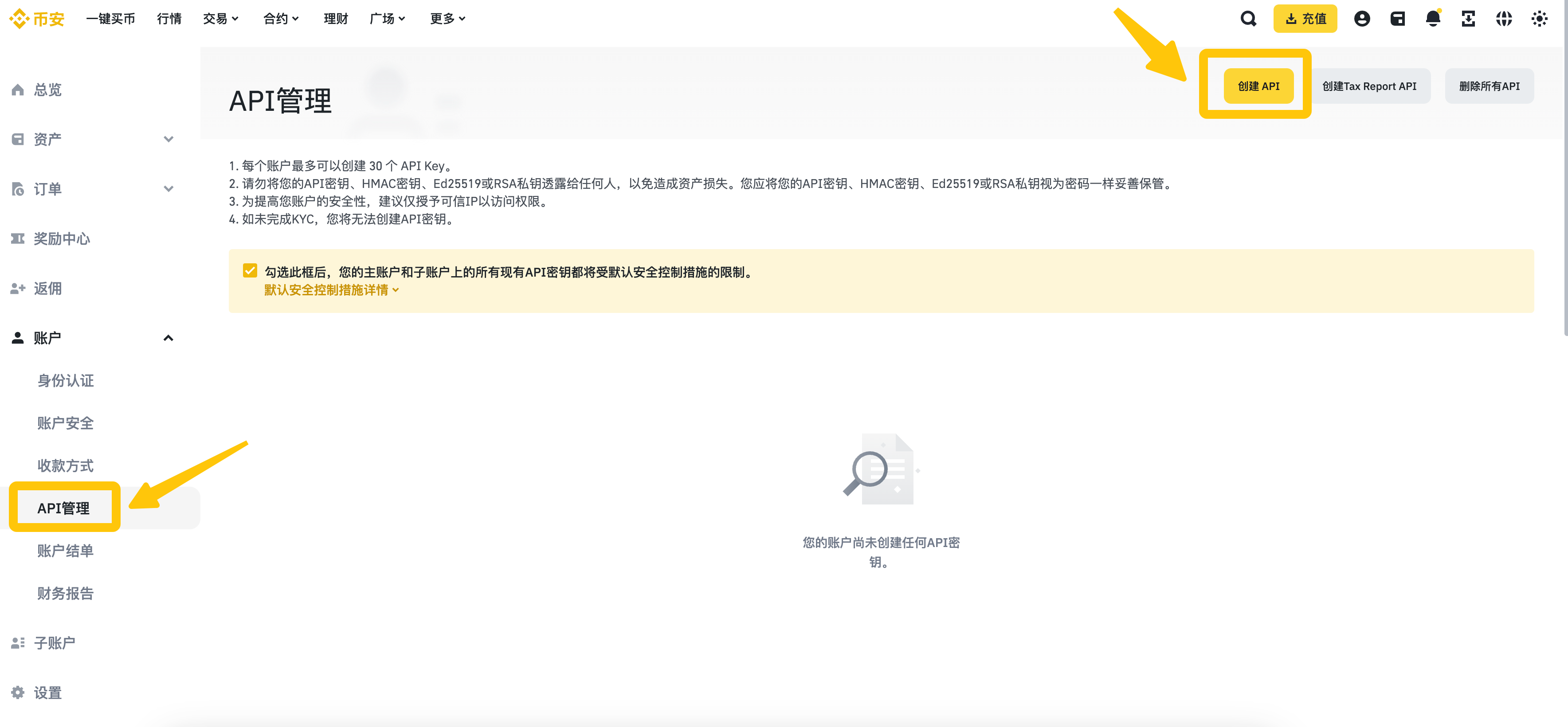1568x727 pixels.
Task: Toggle the light/dark theme icon
Action: point(1539,19)
